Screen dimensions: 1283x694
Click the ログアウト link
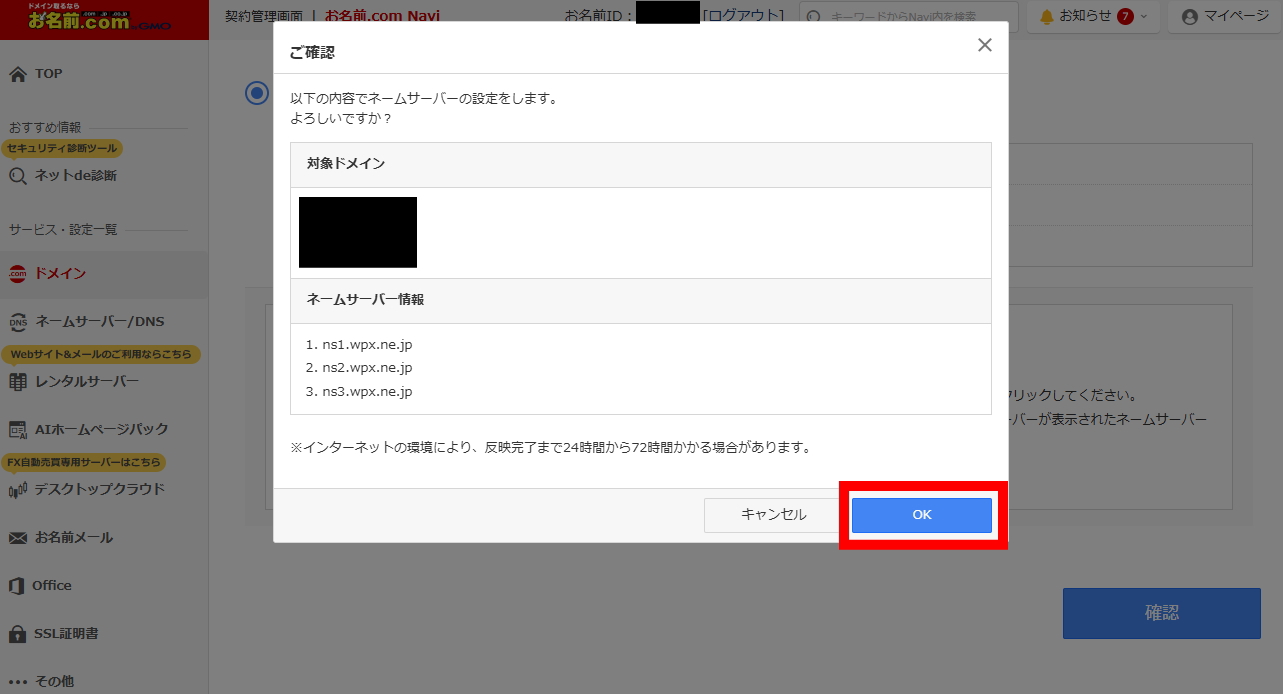[743, 16]
